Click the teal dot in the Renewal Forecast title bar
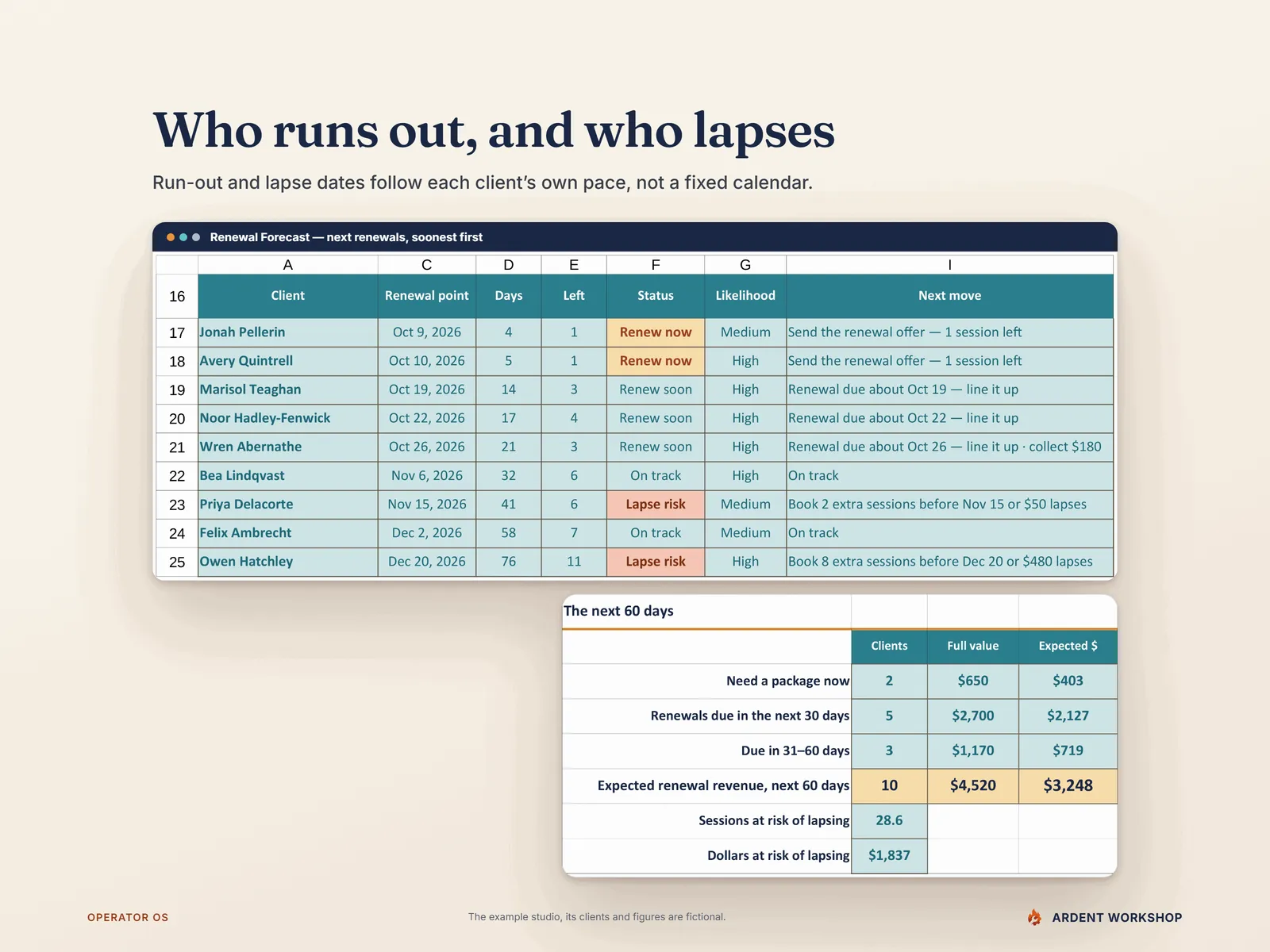The width and height of the screenshot is (1270, 952). (x=183, y=237)
